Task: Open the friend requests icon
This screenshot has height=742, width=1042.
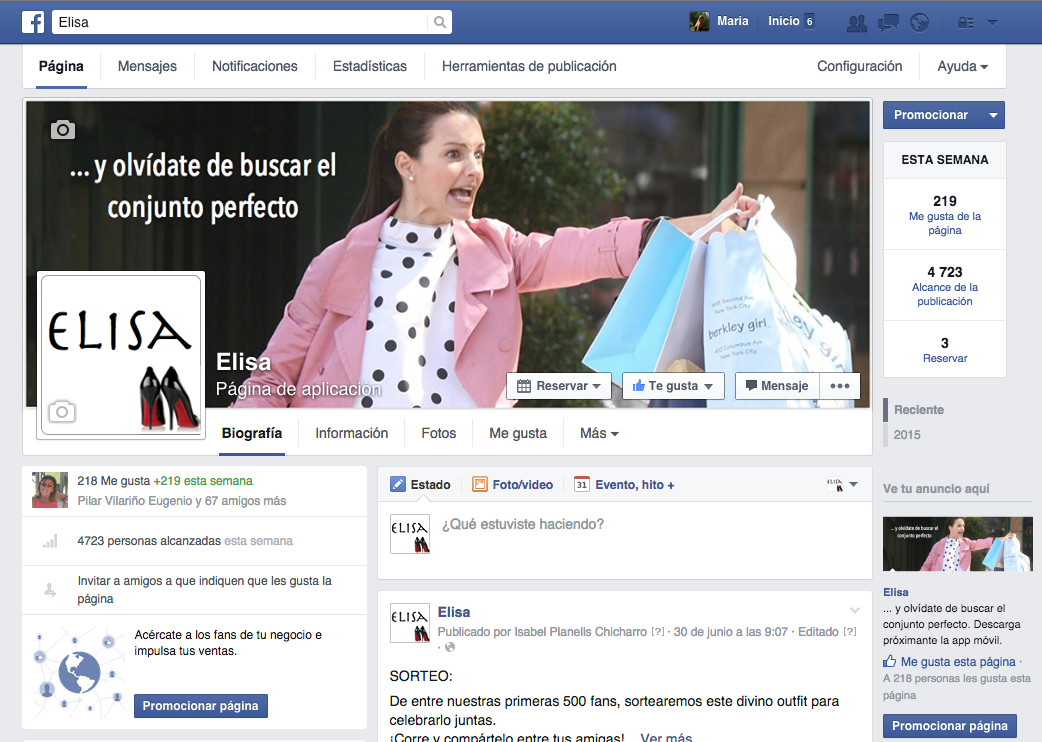Action: tap(857, 23)
